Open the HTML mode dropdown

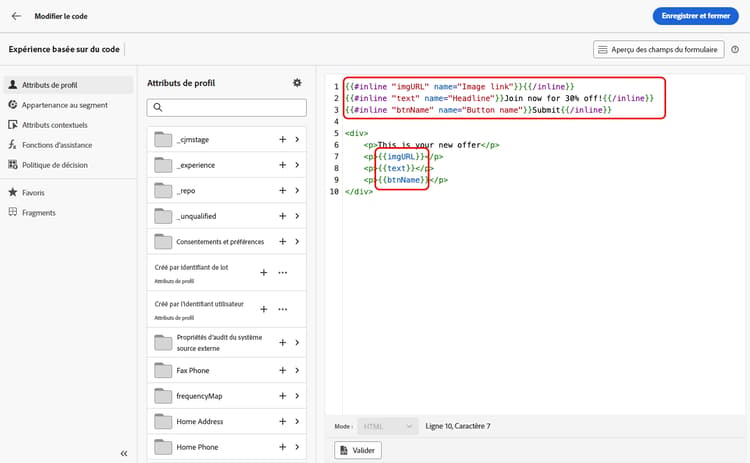tap(387, 426)
